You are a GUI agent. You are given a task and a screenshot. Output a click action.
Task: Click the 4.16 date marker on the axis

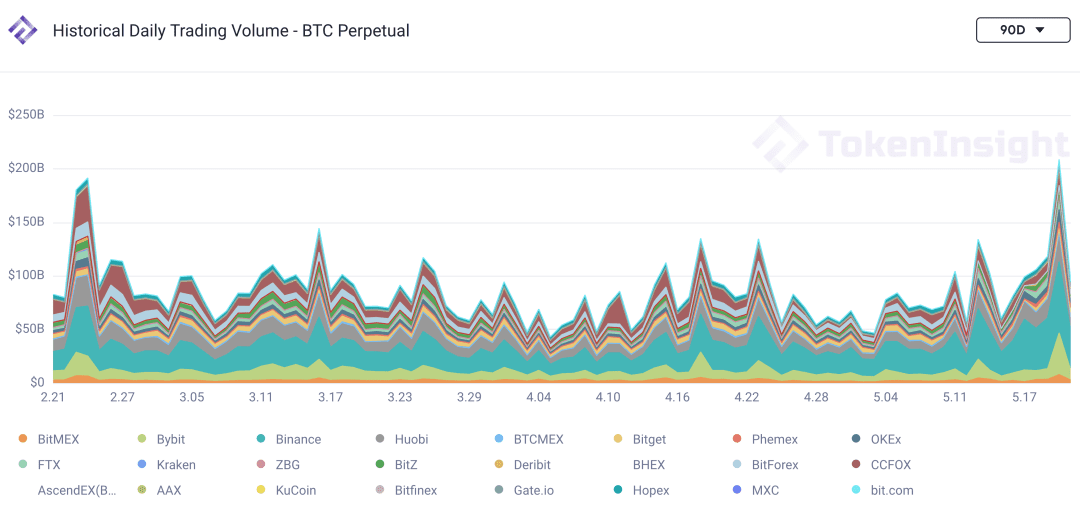pyautogui.click(x=677, y=398)
